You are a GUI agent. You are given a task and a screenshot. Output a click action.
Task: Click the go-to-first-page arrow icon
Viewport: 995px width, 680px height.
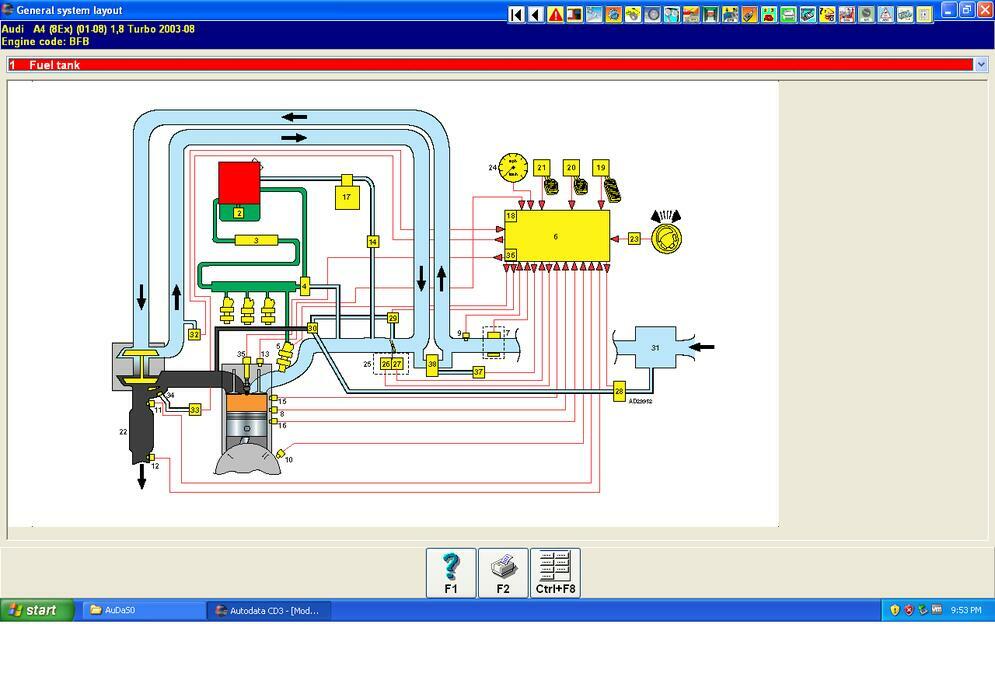click(x=516, y=15)
